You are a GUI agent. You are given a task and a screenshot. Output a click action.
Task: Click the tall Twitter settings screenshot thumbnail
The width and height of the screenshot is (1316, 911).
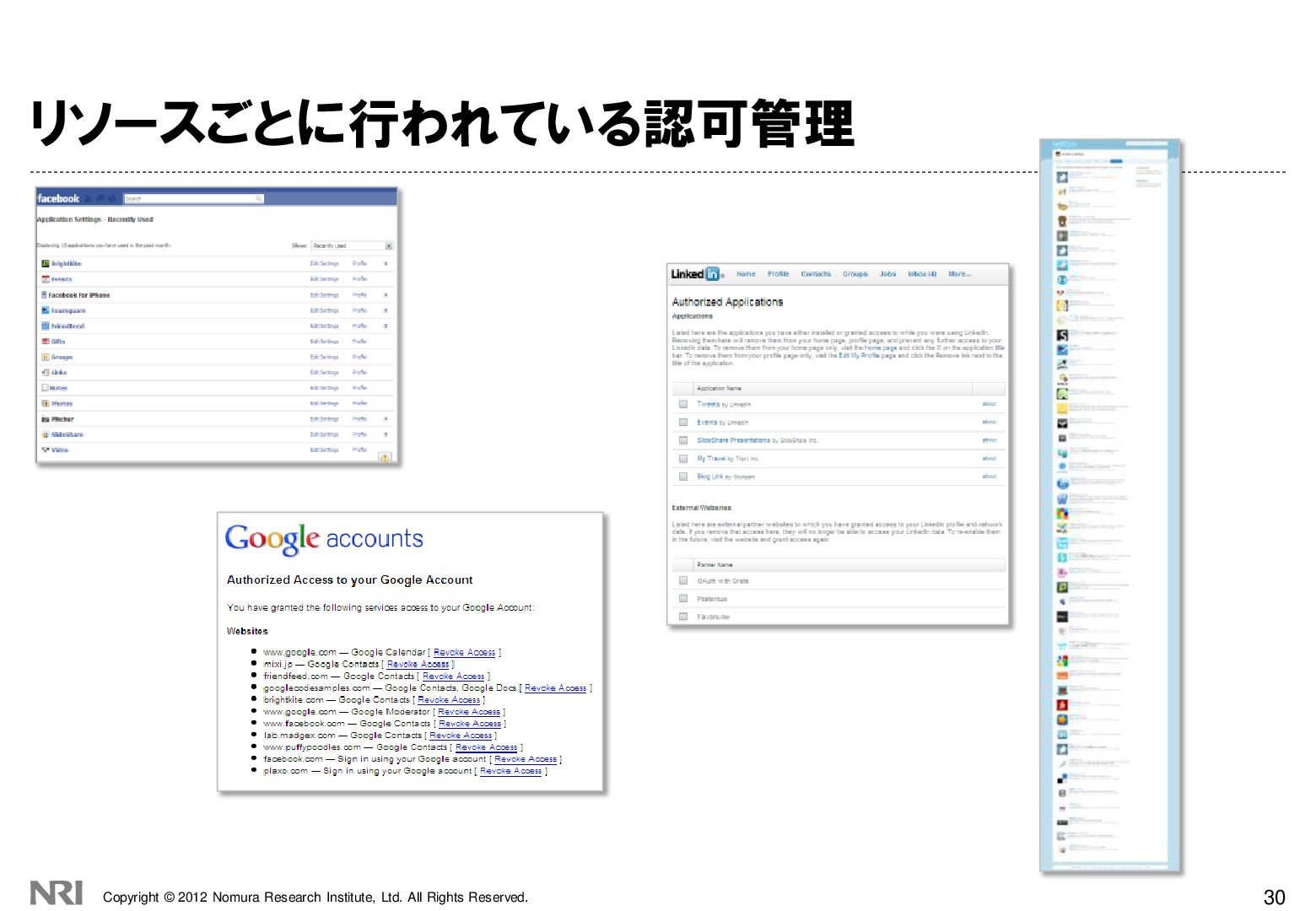coord(1109,504)
